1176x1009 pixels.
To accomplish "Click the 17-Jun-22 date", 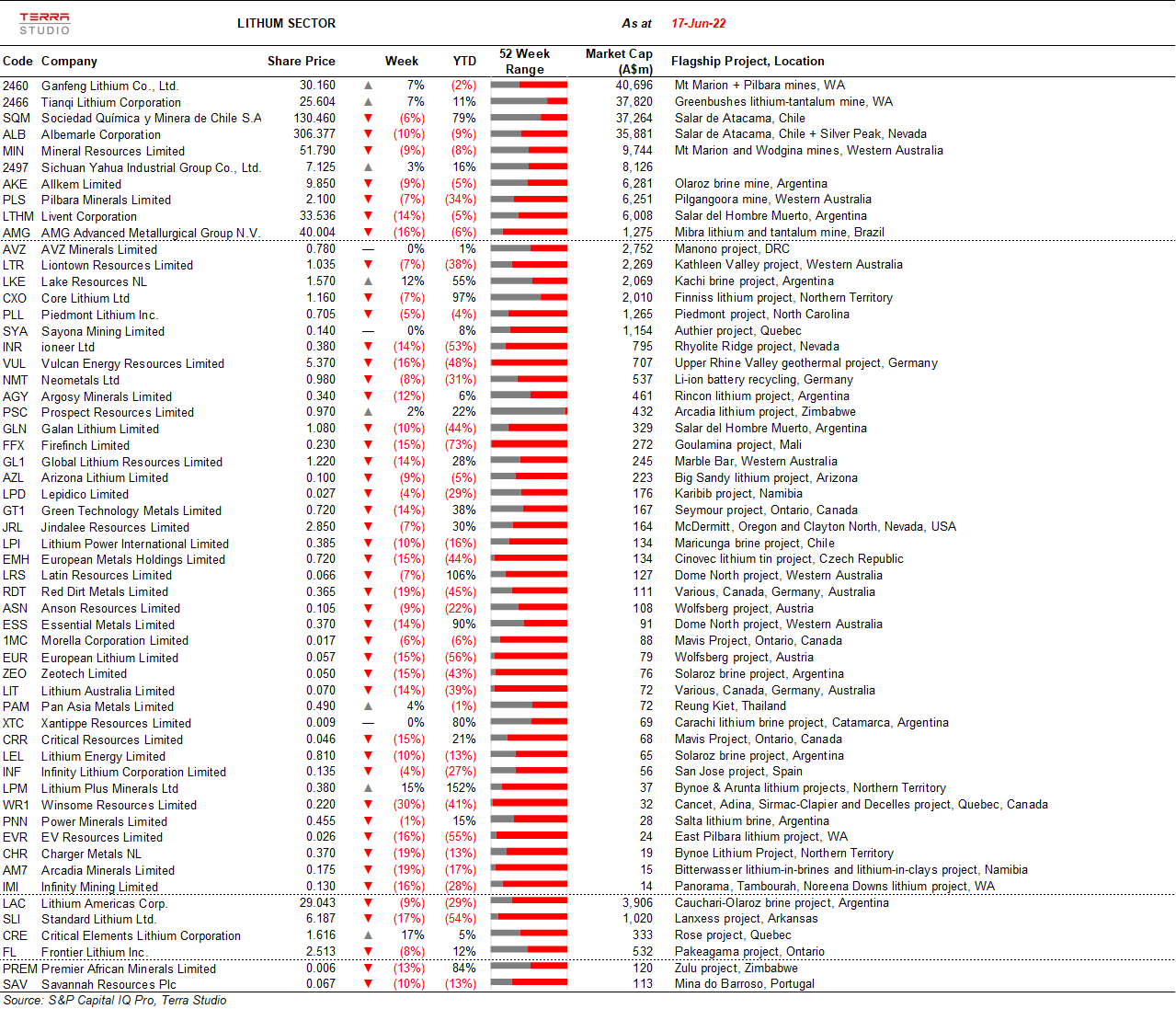I will (699, 24).
